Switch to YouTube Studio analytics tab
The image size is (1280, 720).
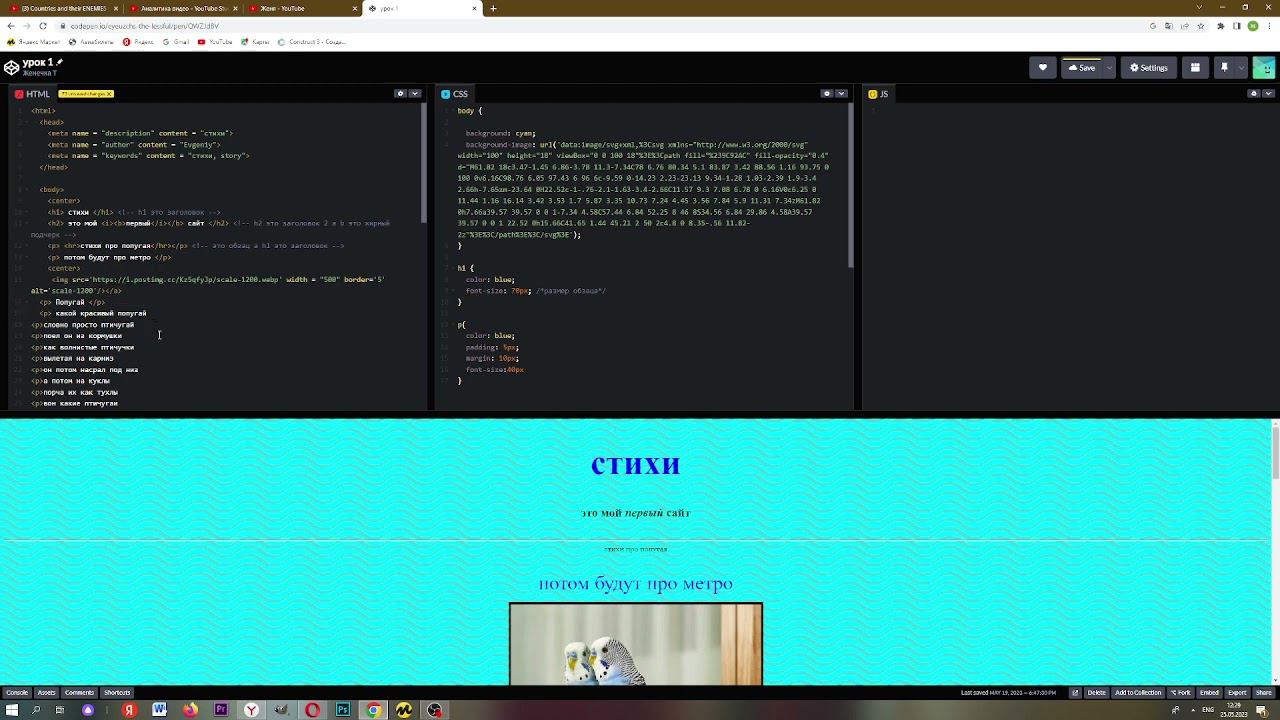[x=183, y=8]
